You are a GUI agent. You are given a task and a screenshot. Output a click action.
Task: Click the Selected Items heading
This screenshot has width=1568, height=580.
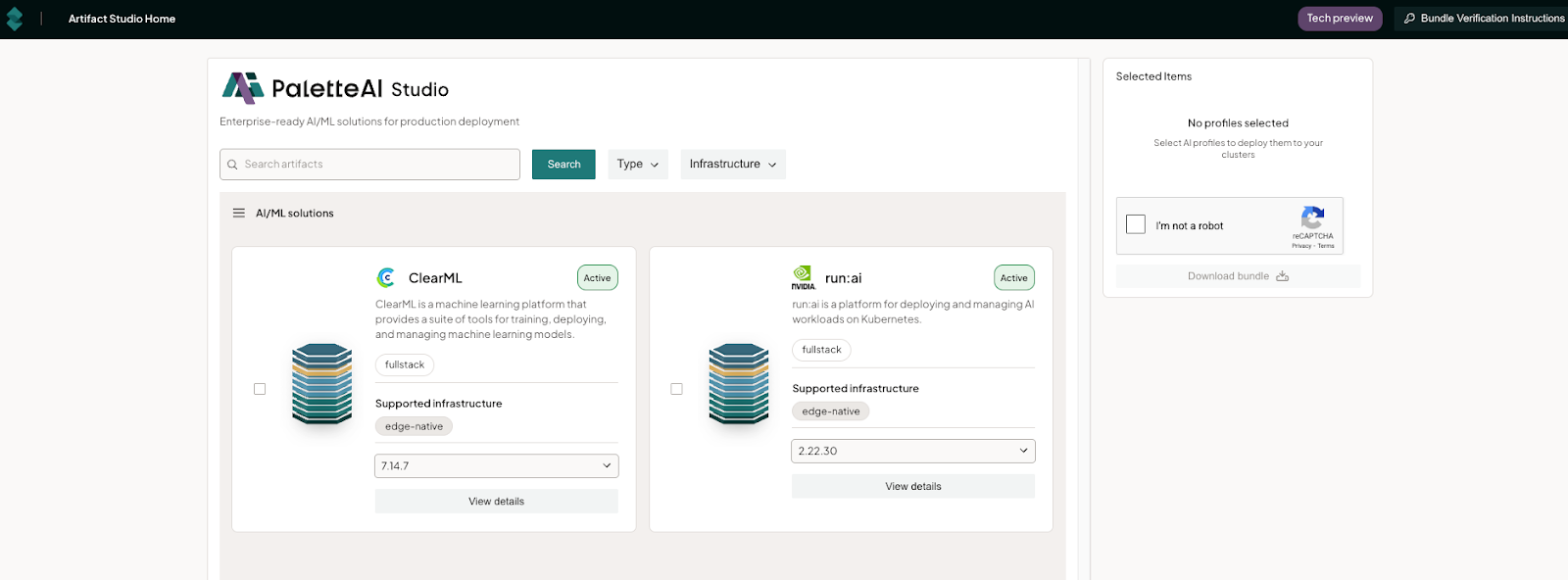(x=1153, y=76)
